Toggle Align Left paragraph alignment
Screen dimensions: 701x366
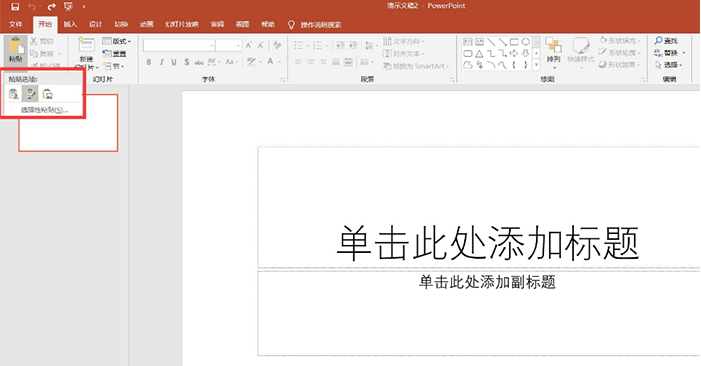tap(298, 62)
